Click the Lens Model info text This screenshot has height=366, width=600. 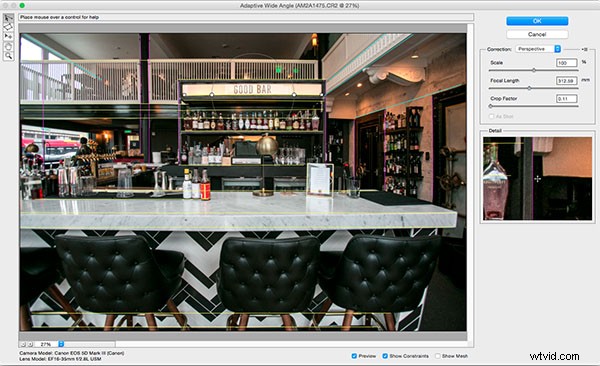pos(60,359)
